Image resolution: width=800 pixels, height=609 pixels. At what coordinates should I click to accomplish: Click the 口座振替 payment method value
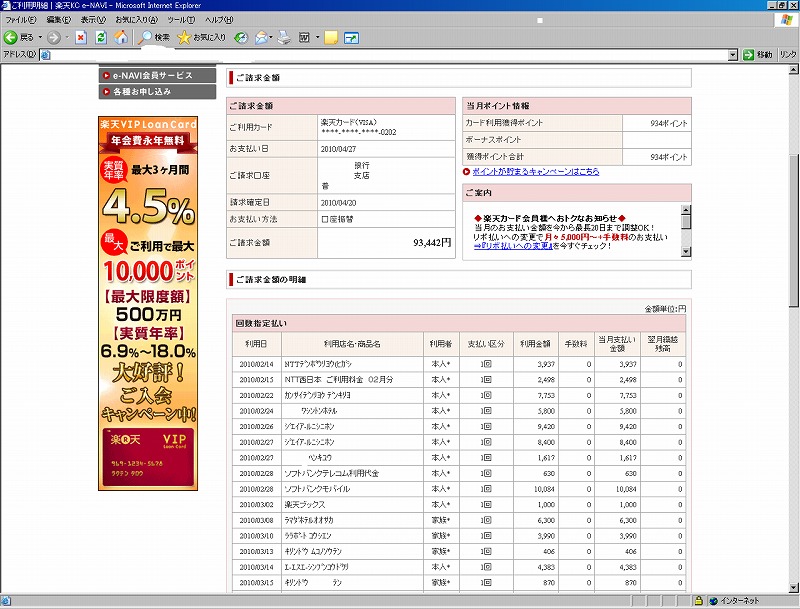click(x=337, y=219)
